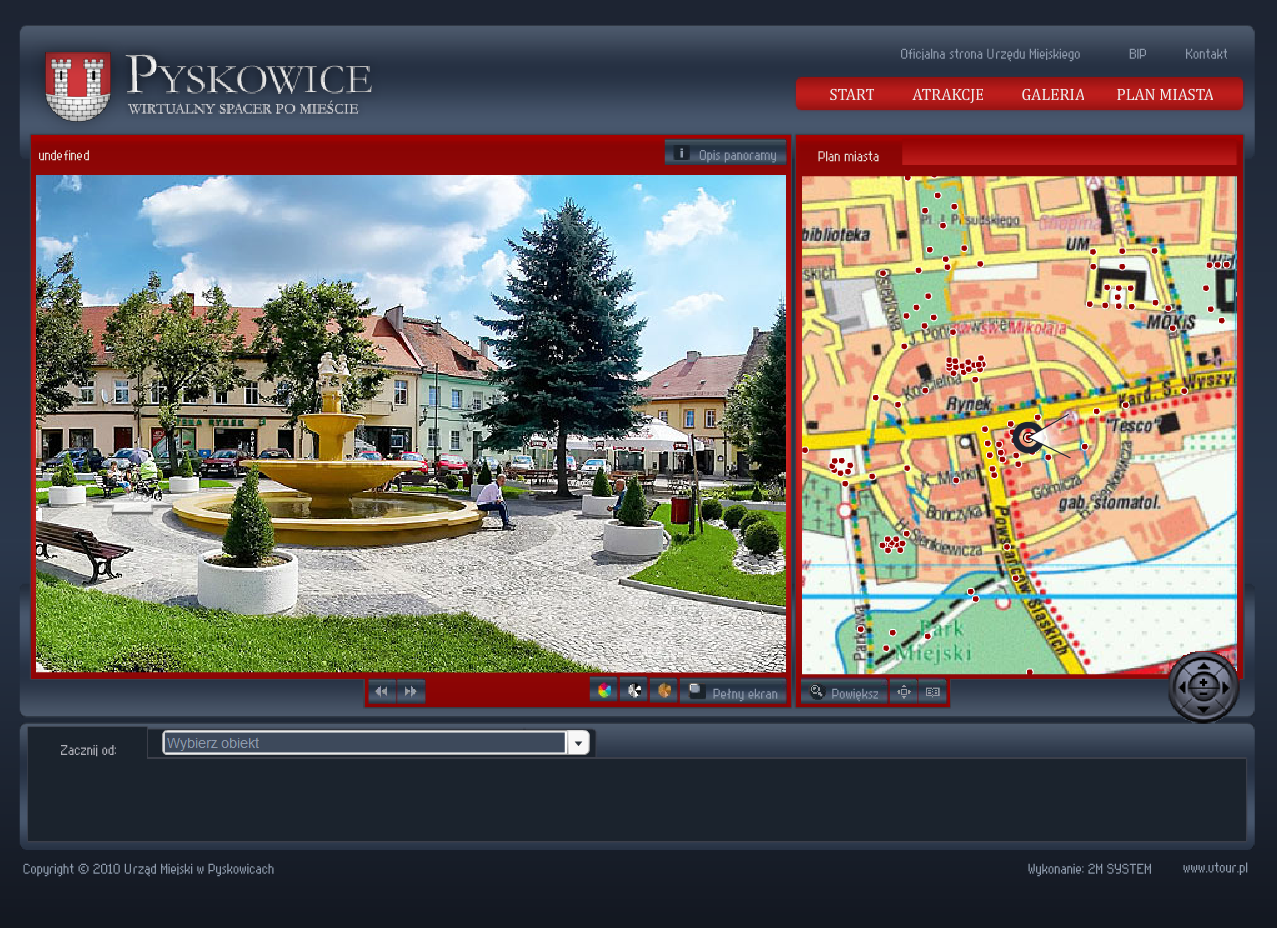This screenshot has width=1277, height=928.
Task: Switch to the GALERIA section
Action: [x=1052, y=94]
